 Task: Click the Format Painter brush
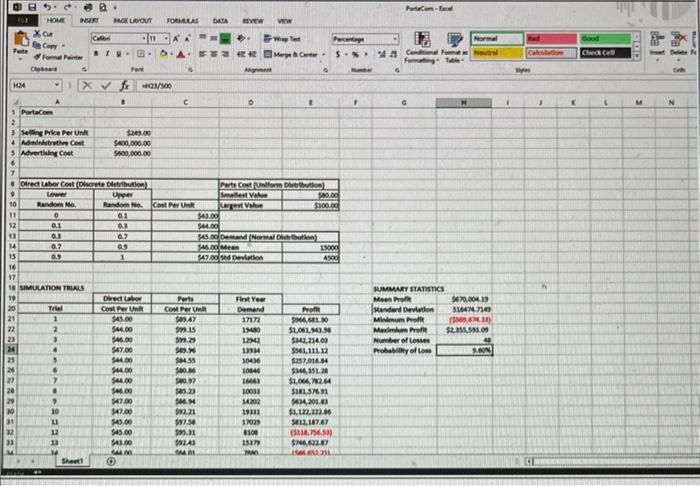pos(38,57)
